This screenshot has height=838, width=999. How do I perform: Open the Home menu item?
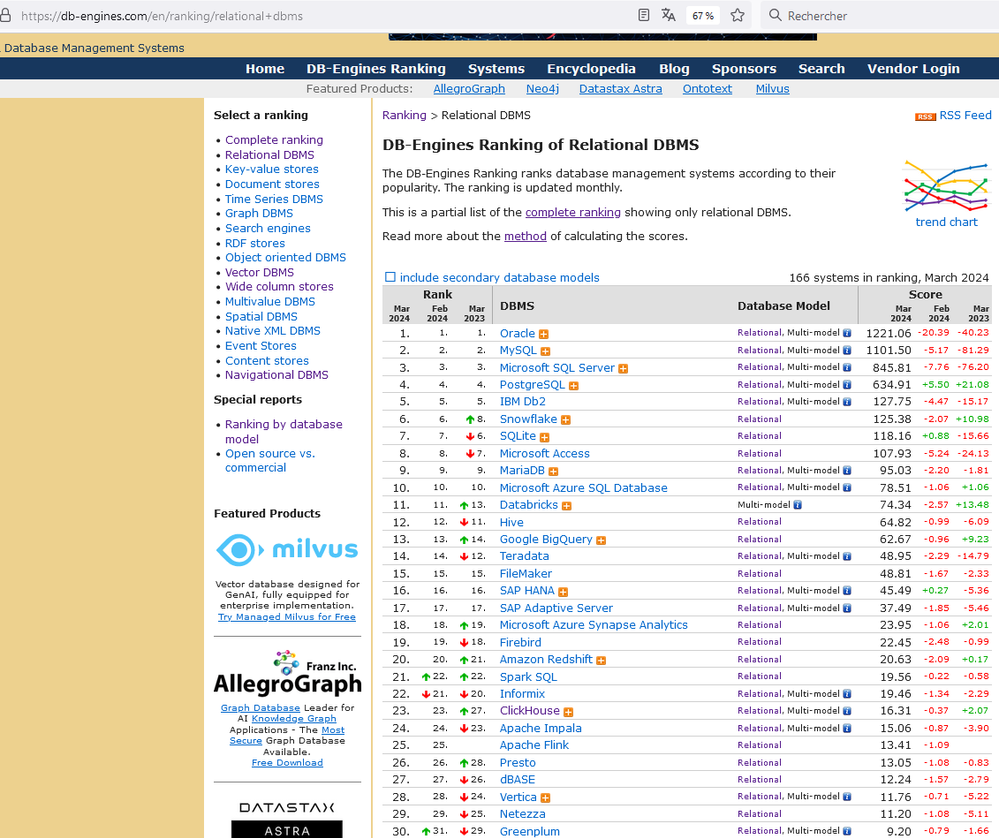[x=265, y=69]
